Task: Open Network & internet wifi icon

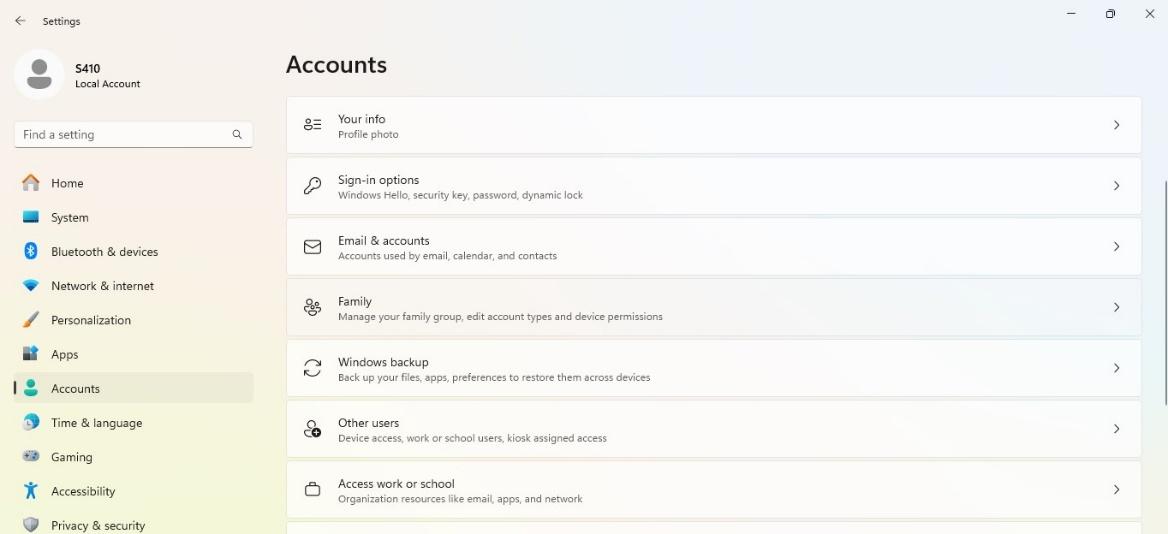Action: (x=31, y=285)
